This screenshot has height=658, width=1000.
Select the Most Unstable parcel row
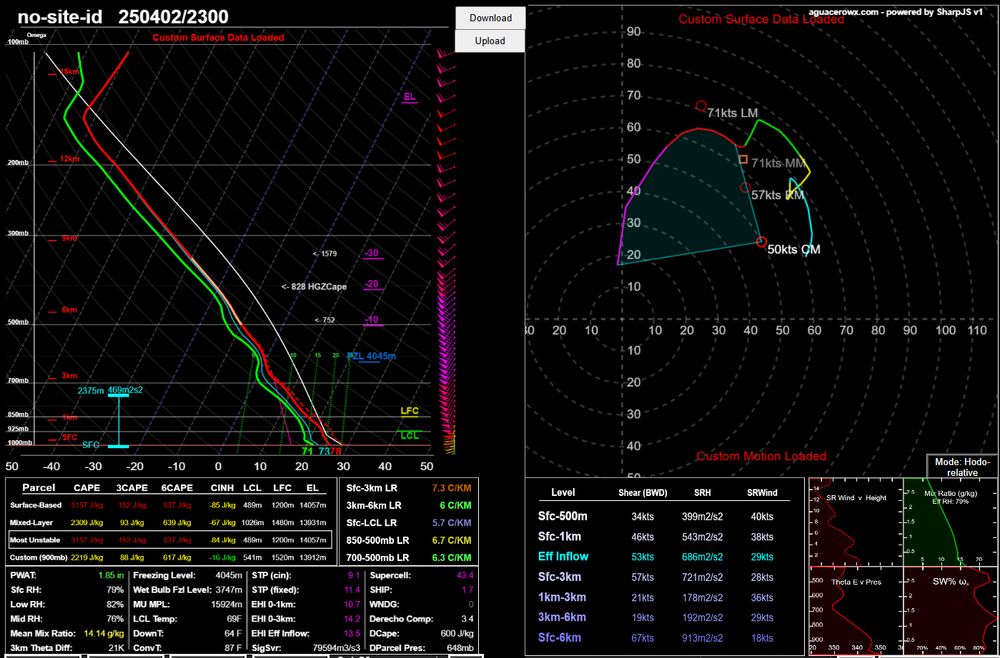[x=170, y=540]
